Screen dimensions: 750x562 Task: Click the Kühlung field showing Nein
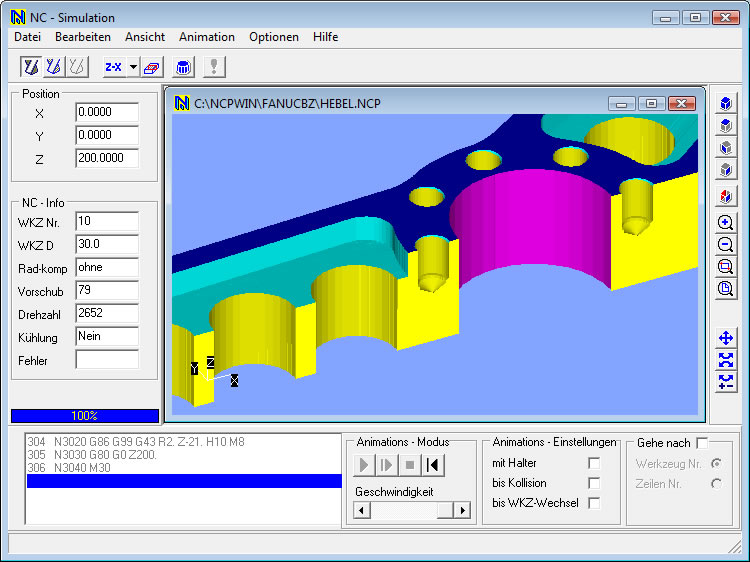[107, 336]
